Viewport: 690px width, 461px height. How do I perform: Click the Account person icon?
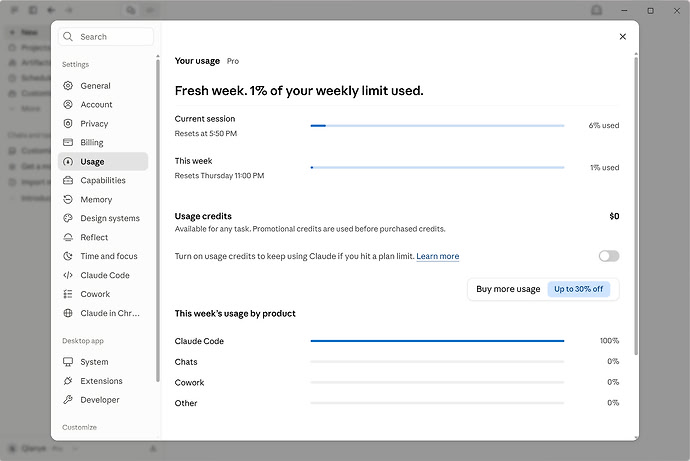pos(68,104)
